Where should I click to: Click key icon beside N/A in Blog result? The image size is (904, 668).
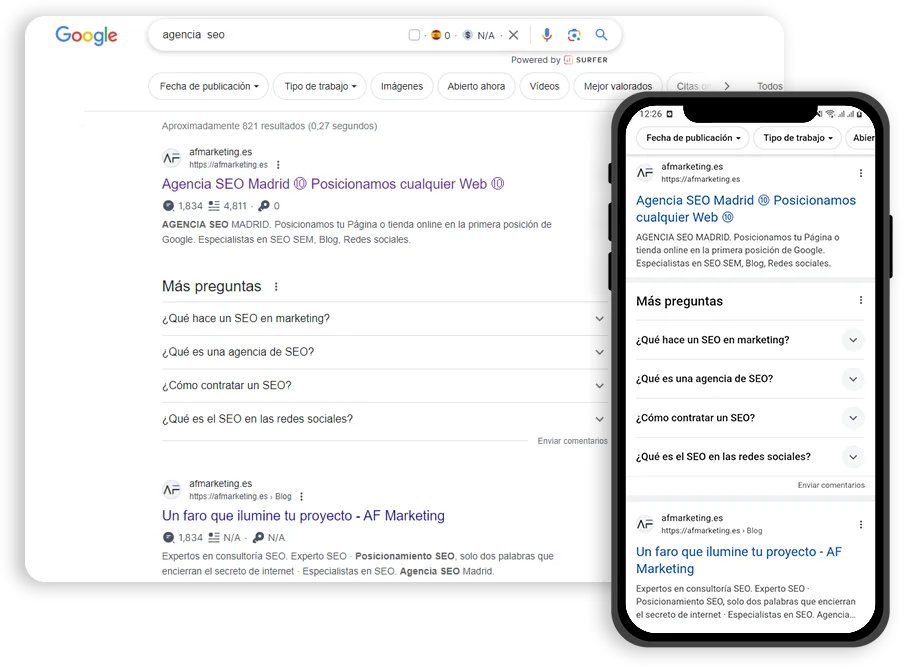[x=258, y=537]
